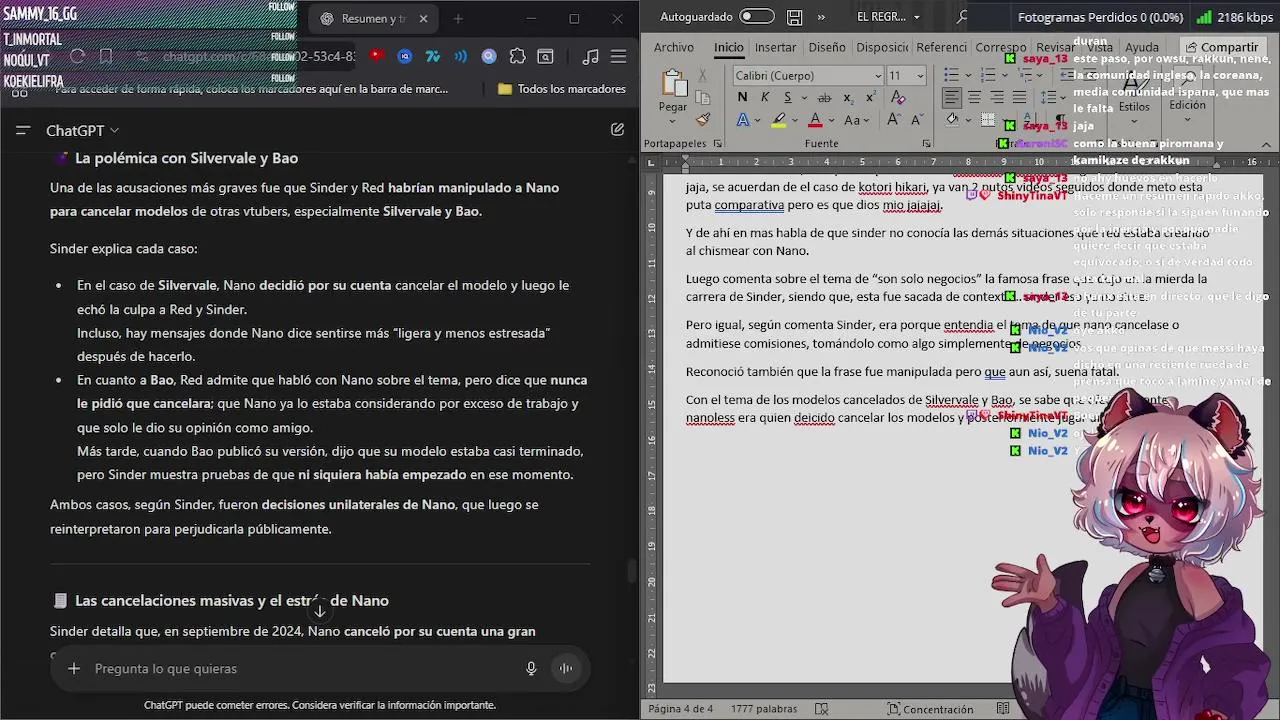Click the Compartir button
Viewport: 1280px width, 720px height.
point(1221,47)
